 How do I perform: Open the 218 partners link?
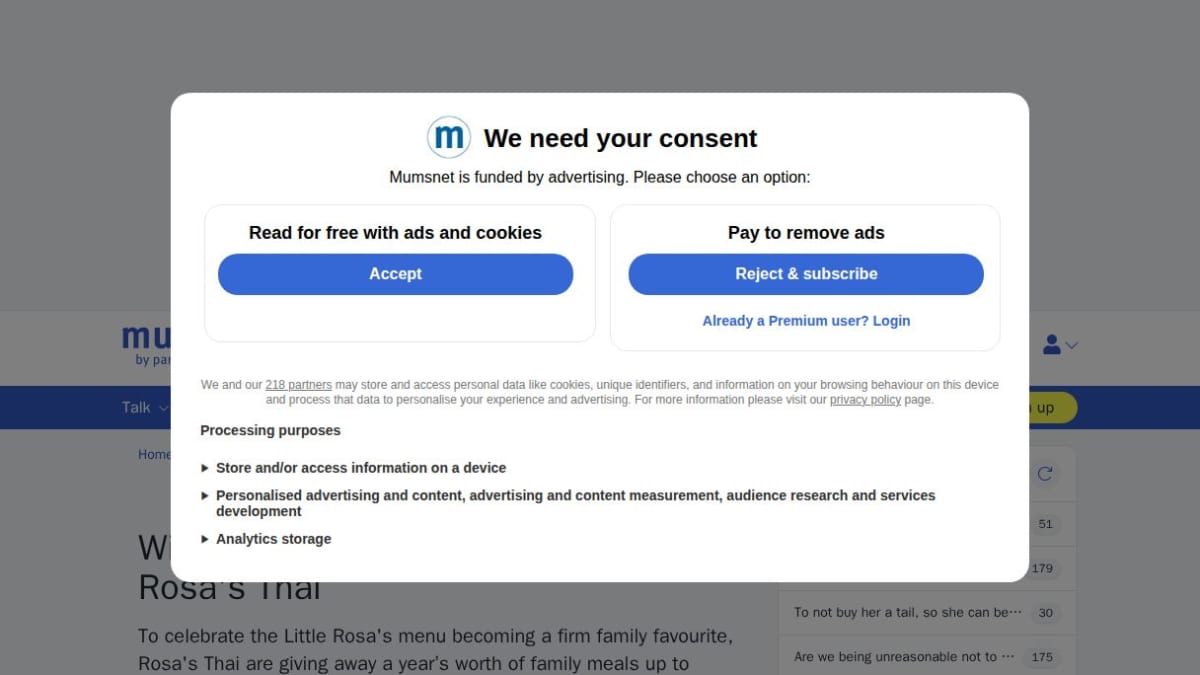point(298,385)
